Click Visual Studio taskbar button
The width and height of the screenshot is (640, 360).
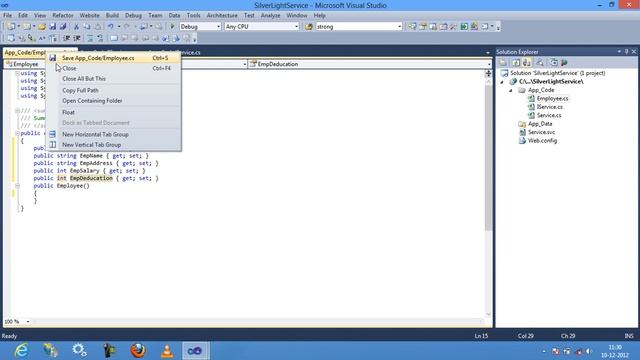[x=195, y=351]
